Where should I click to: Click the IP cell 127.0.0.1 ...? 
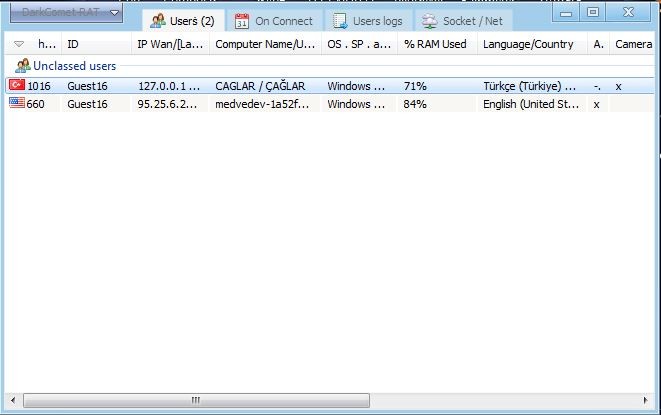point(169,86)
